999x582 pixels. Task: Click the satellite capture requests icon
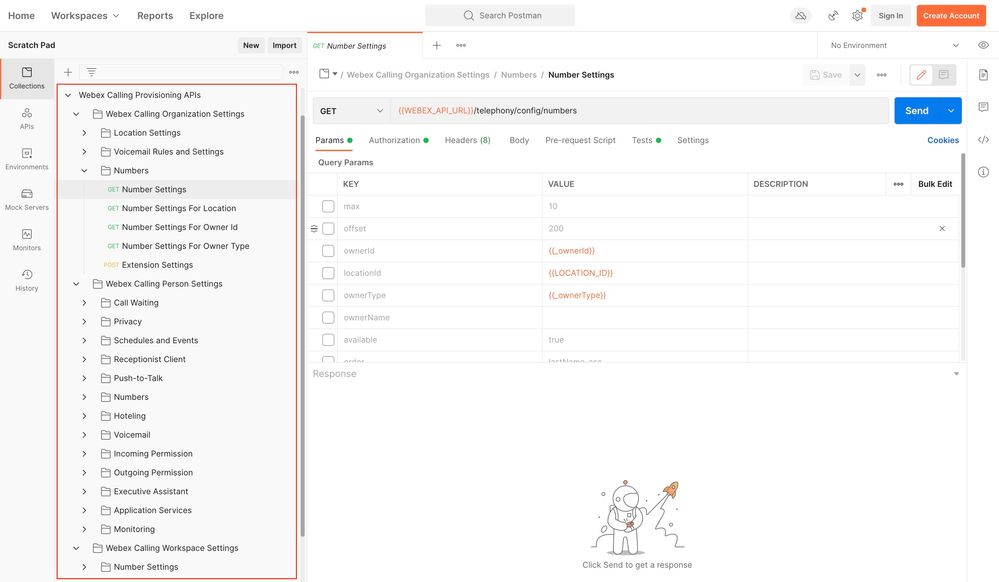(833, 15)
